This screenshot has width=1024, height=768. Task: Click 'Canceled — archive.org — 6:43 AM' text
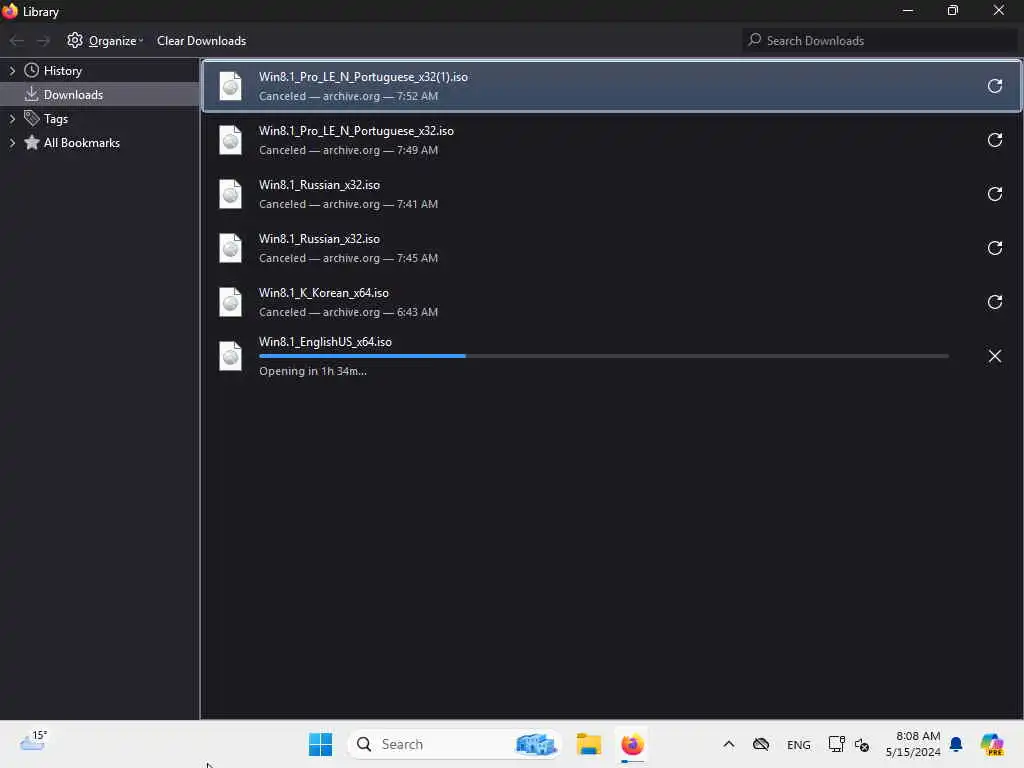(x=348, y=312)
